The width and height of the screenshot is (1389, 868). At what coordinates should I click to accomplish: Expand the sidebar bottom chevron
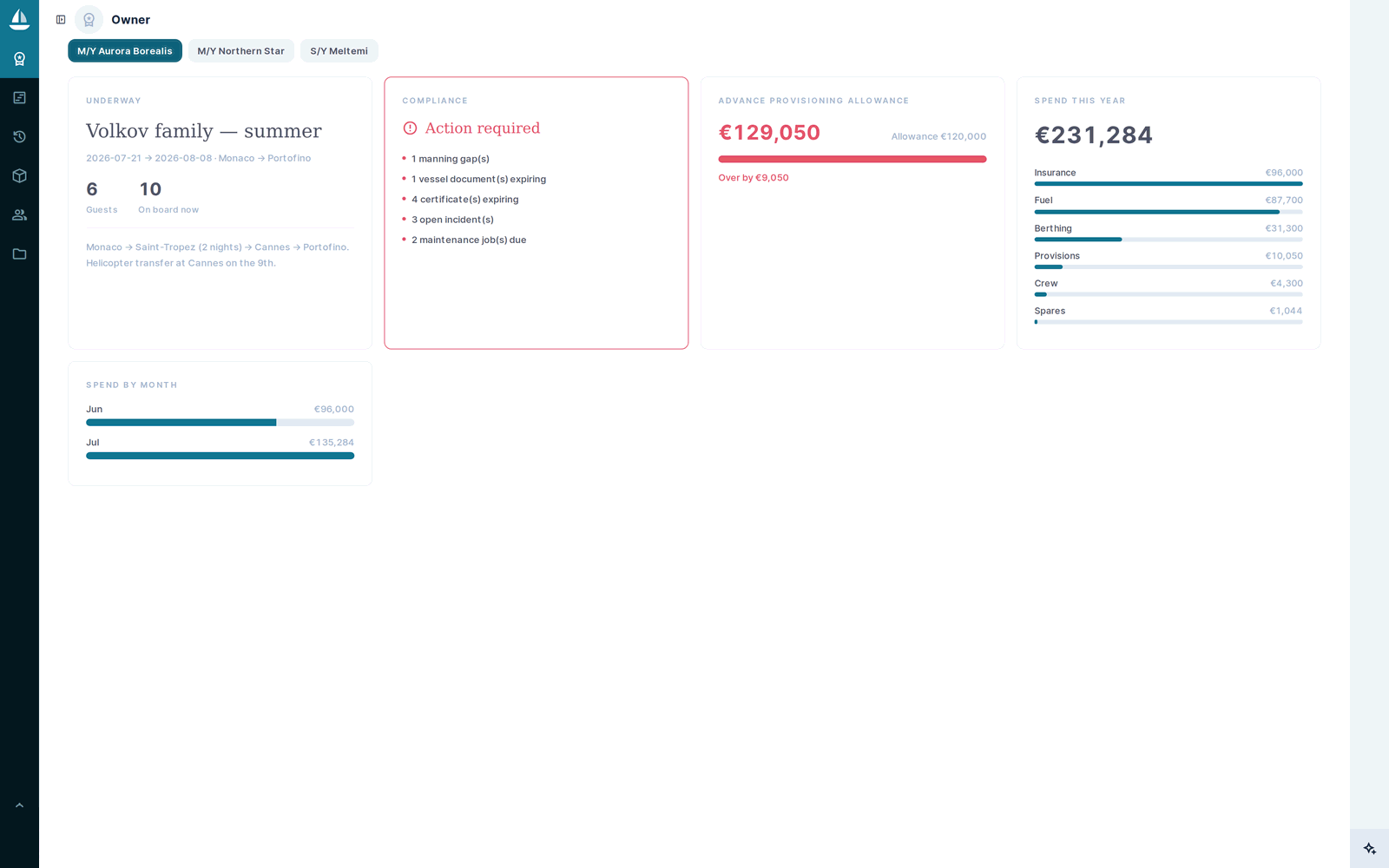(19, 806)
